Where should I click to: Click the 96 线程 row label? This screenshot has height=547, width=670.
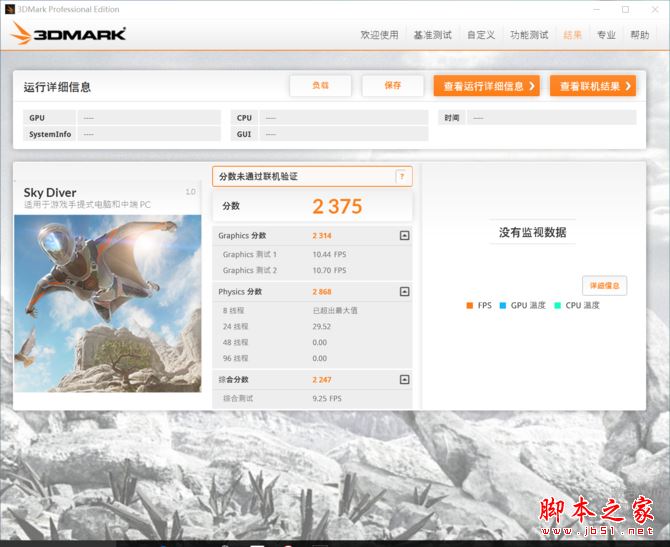235,358
